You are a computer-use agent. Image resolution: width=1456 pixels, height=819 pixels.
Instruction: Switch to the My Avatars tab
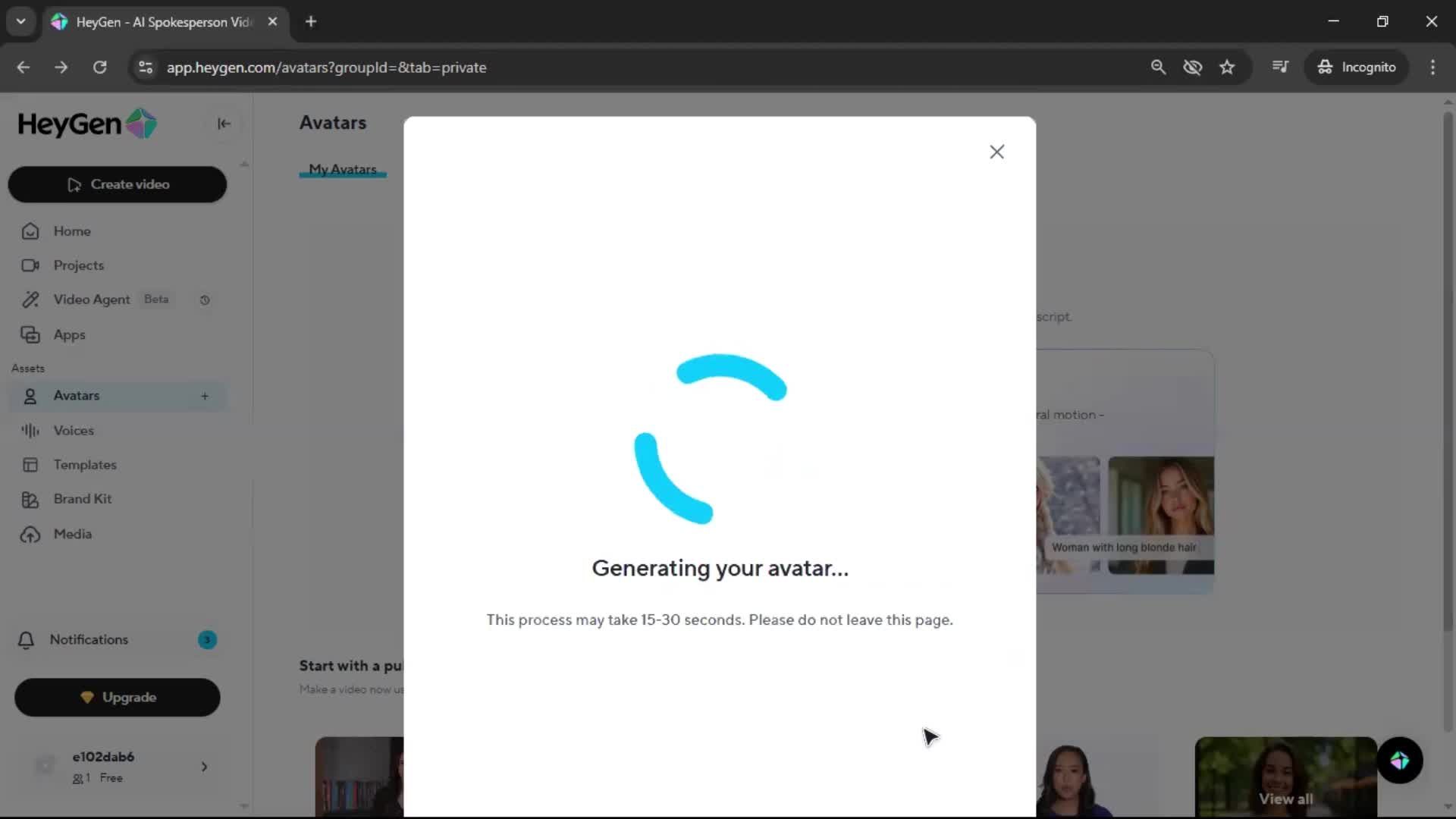coord(342,169)
